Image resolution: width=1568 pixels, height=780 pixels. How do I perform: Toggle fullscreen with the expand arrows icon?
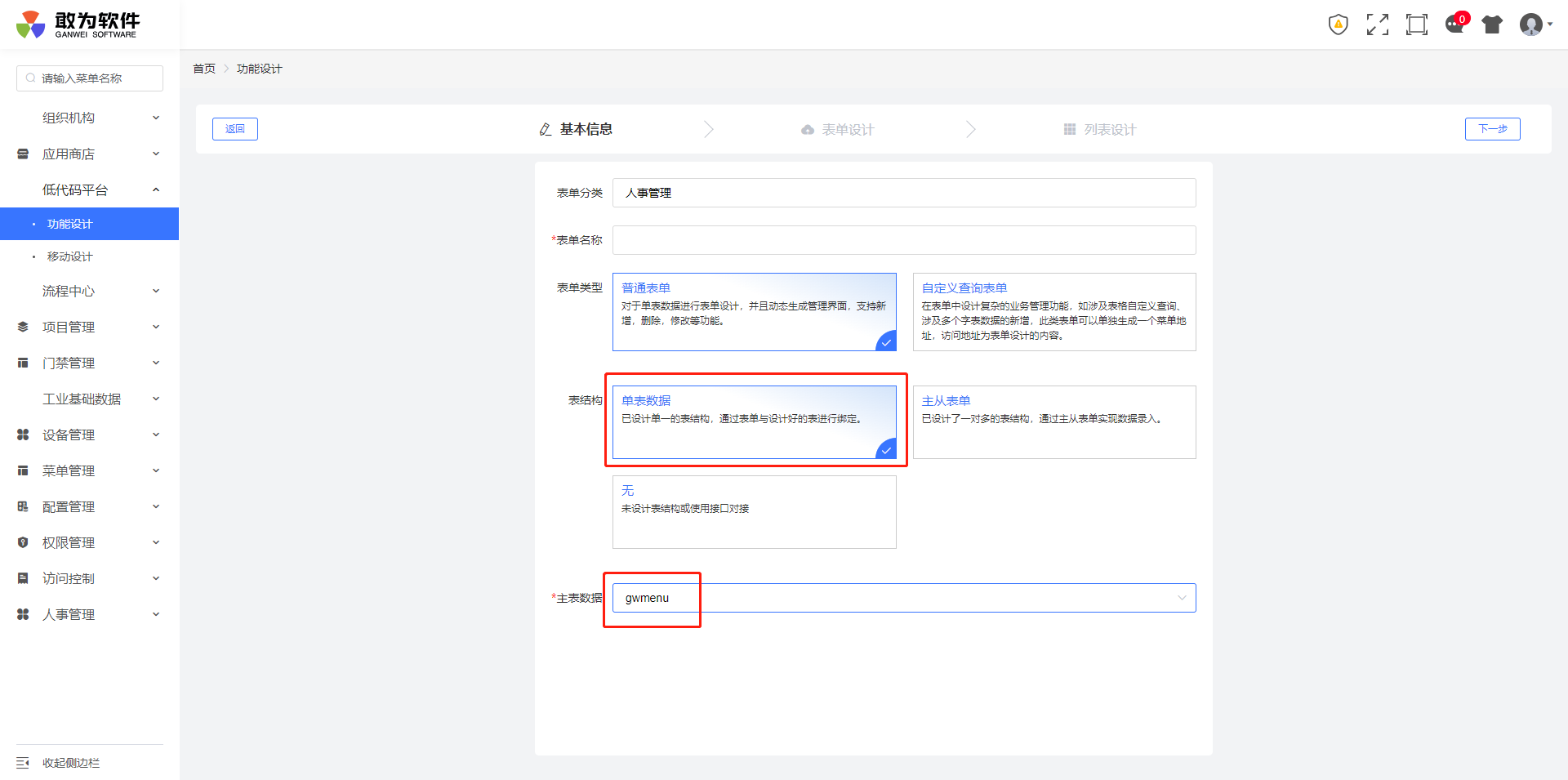click(x=1377, y=25)
